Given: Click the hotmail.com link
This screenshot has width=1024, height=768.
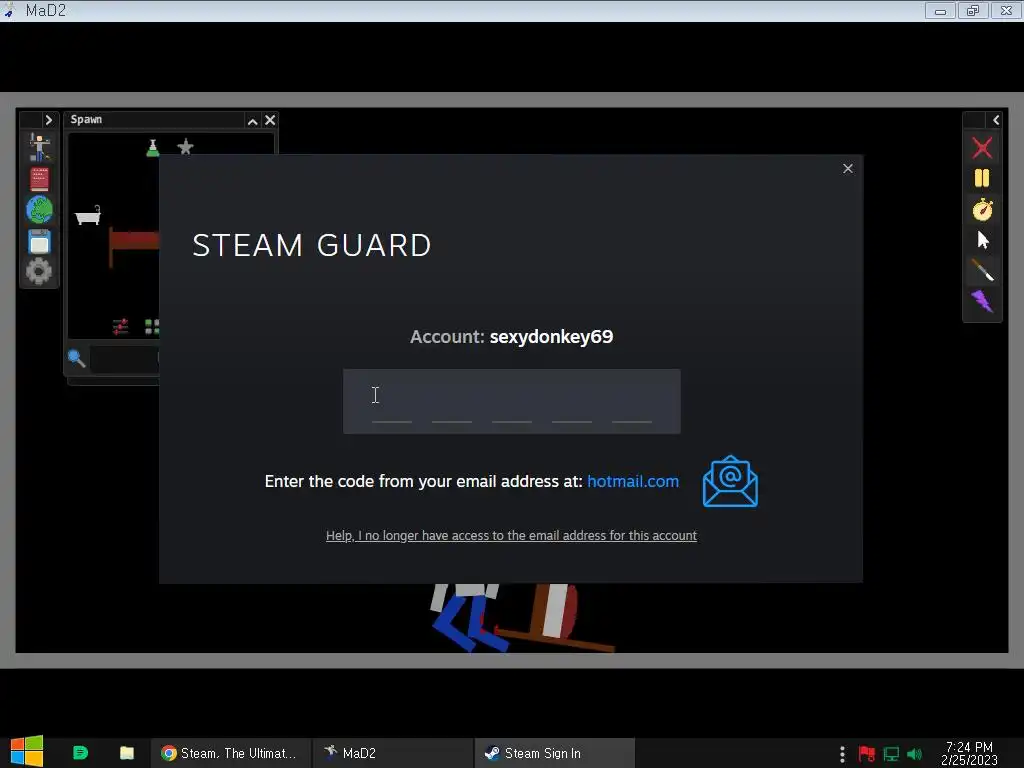Looking at the screenshot, I should (633, 481).
